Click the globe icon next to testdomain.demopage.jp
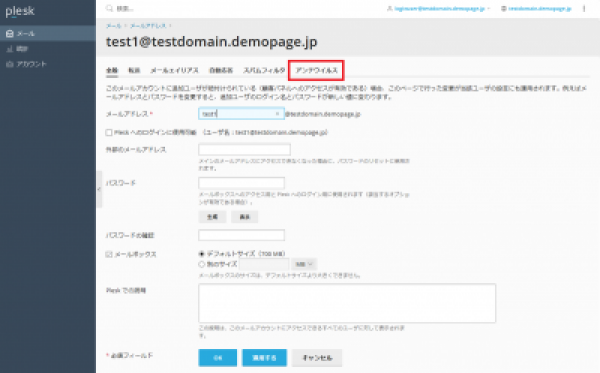Image resolution: width=600 pixels, height=373 pixels. [504, 8]
